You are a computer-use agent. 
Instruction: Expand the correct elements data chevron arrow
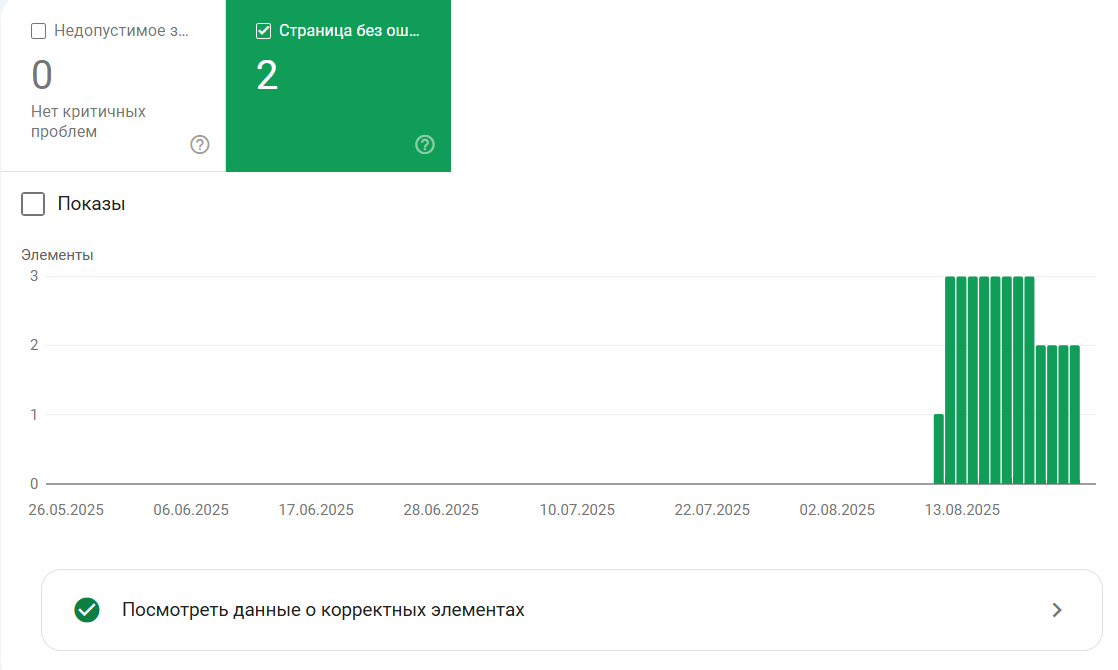pyautogui.click(x=1057, y=610)
